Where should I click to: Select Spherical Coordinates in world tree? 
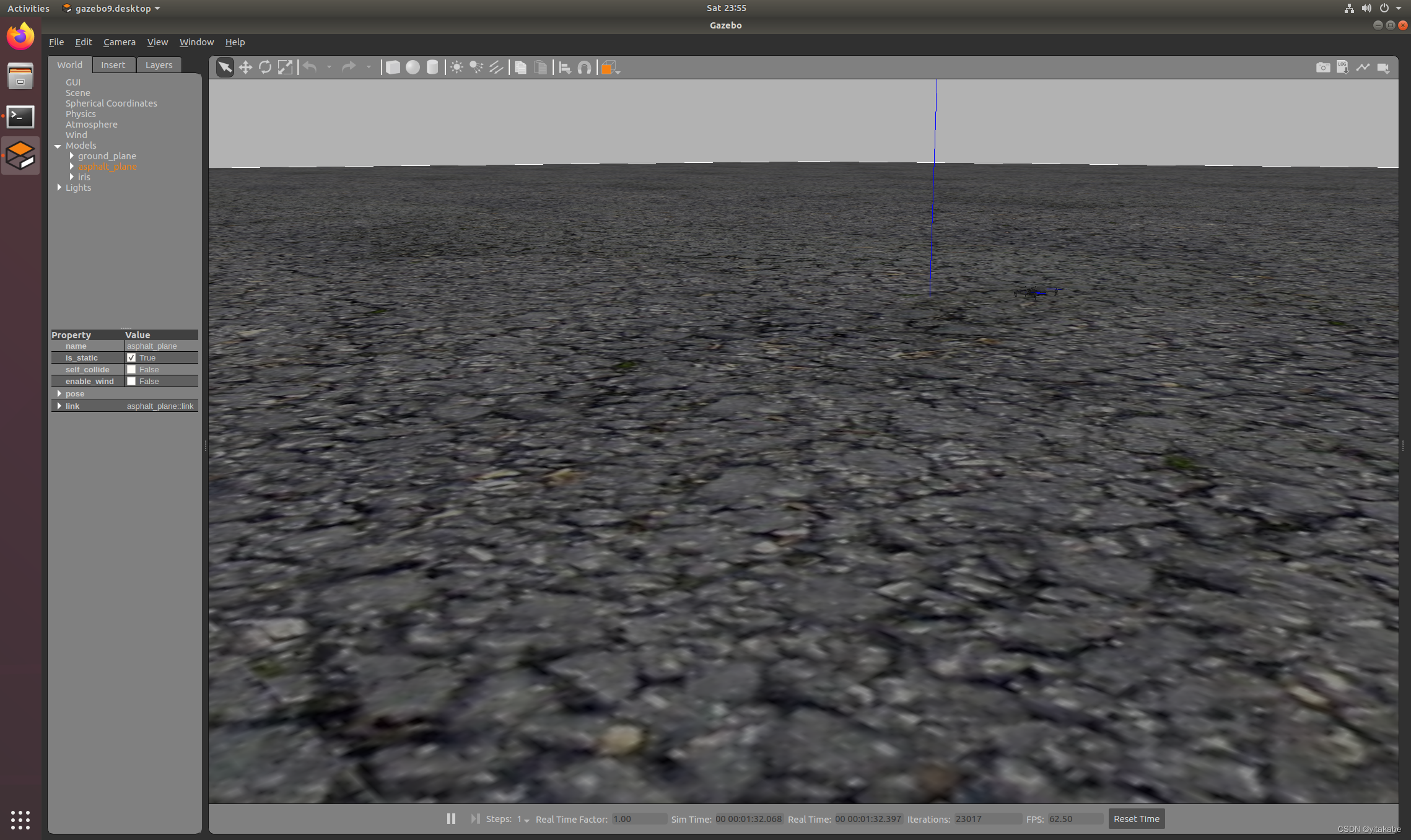tap(111, 103)
